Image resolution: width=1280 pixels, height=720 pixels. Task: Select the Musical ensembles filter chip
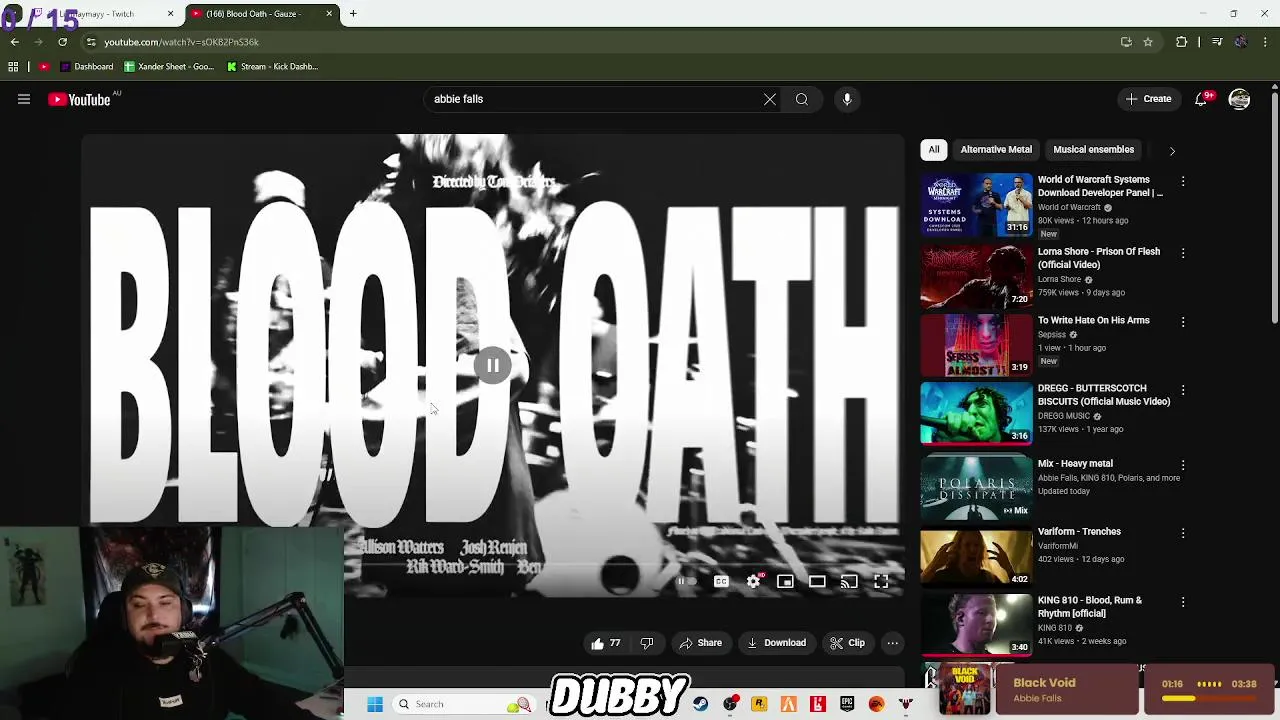1093,150
